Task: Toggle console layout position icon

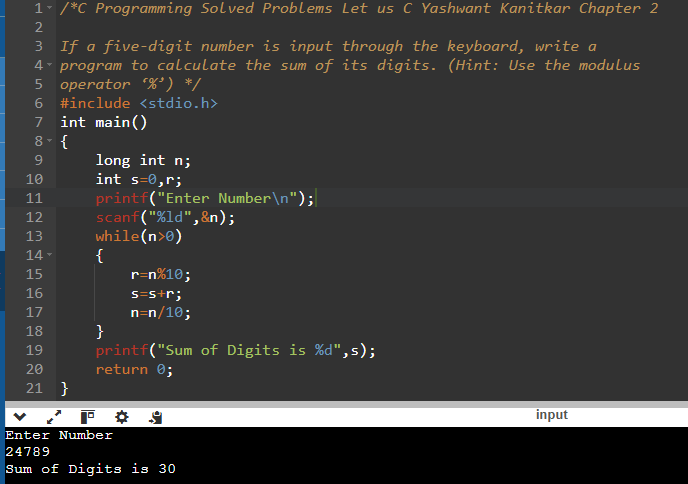Action: click(x=88, y=417)
